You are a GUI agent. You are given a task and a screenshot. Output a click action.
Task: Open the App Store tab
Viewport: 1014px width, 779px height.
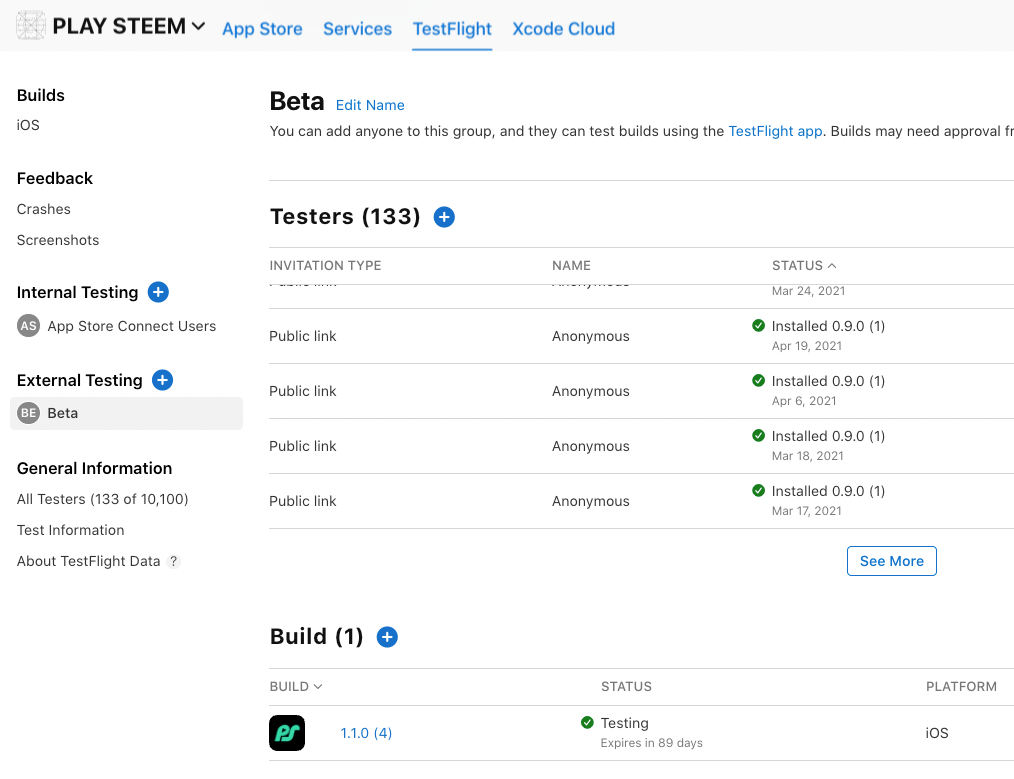[x=263, y=29]
